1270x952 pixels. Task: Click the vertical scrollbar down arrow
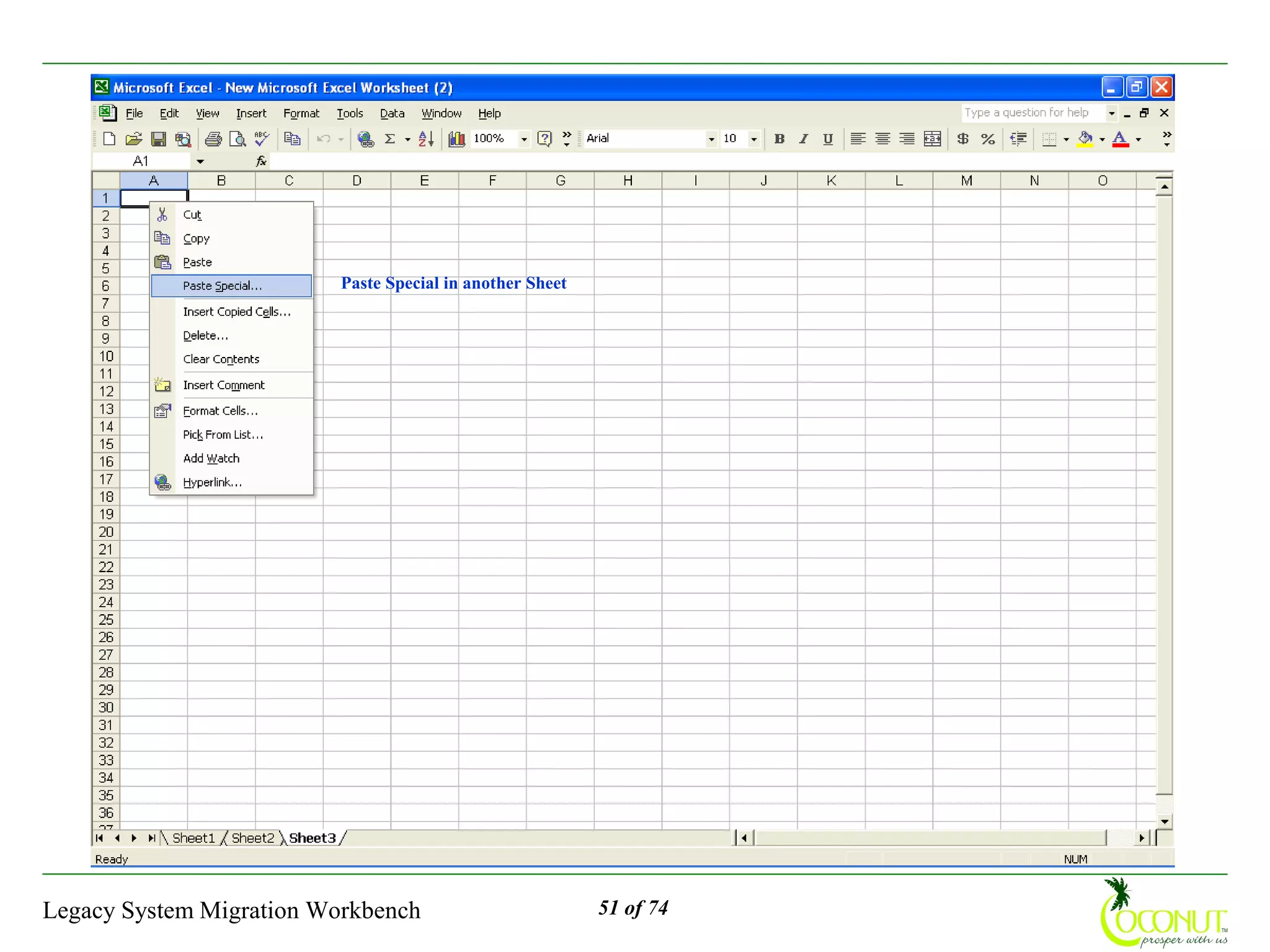point(1165,822)
